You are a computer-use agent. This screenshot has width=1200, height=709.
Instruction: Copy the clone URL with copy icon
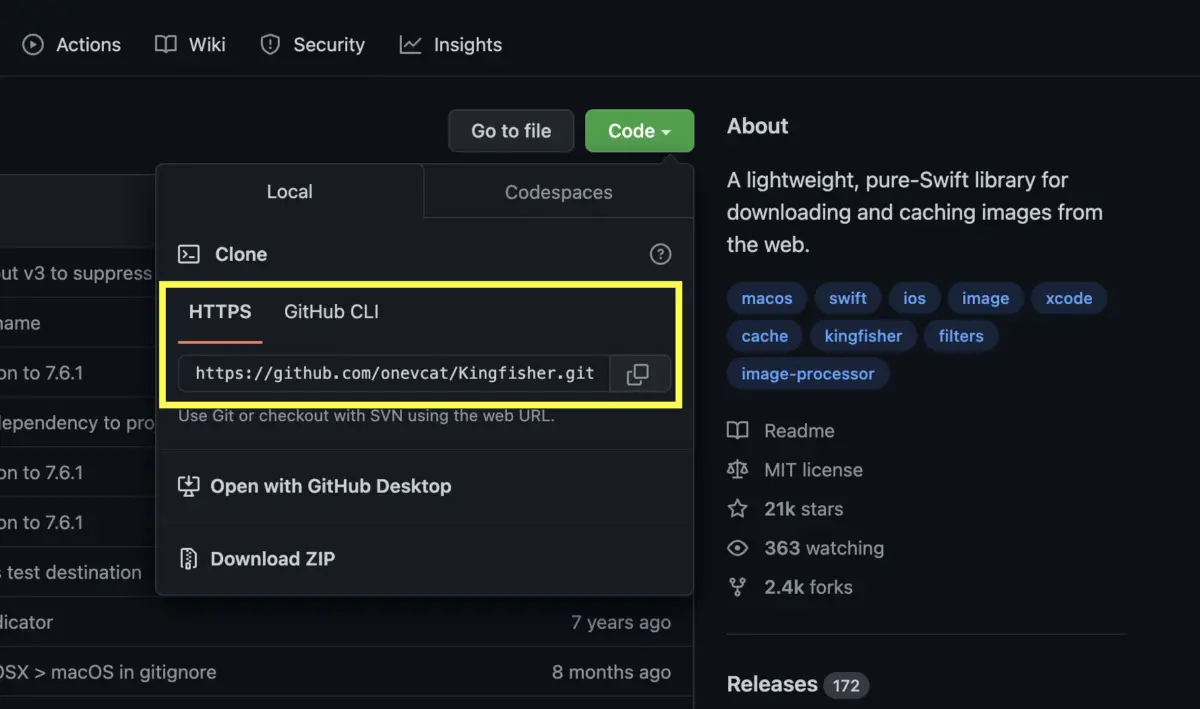coord(638,374)
